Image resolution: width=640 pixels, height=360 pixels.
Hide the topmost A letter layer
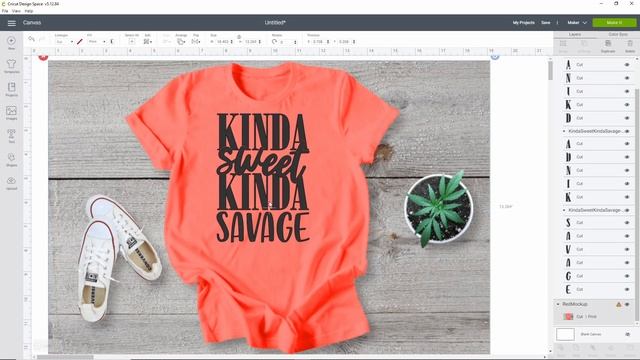(627, 65)
